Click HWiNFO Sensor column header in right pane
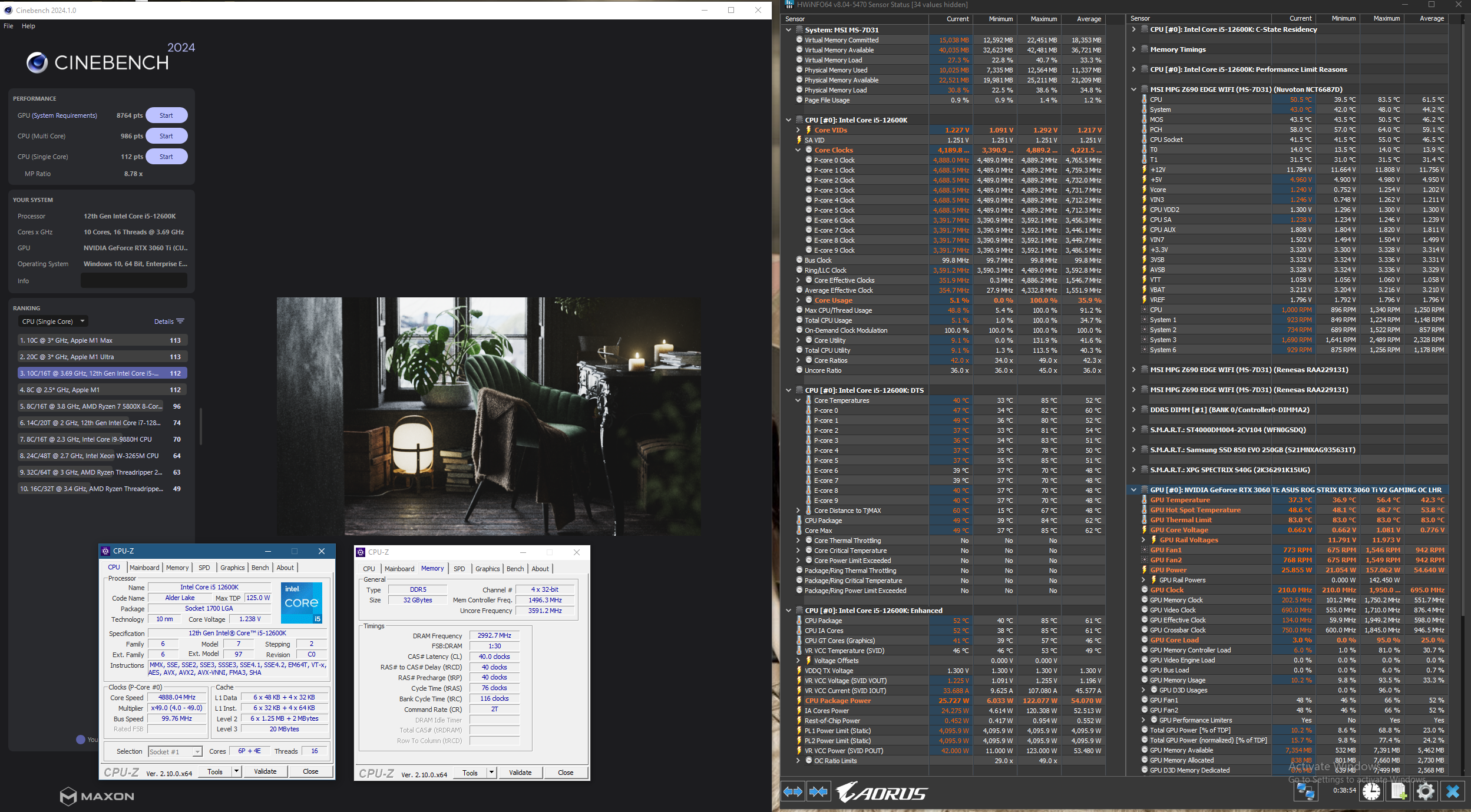This screenshot has width=1471, height=812. coord(1199,19)
